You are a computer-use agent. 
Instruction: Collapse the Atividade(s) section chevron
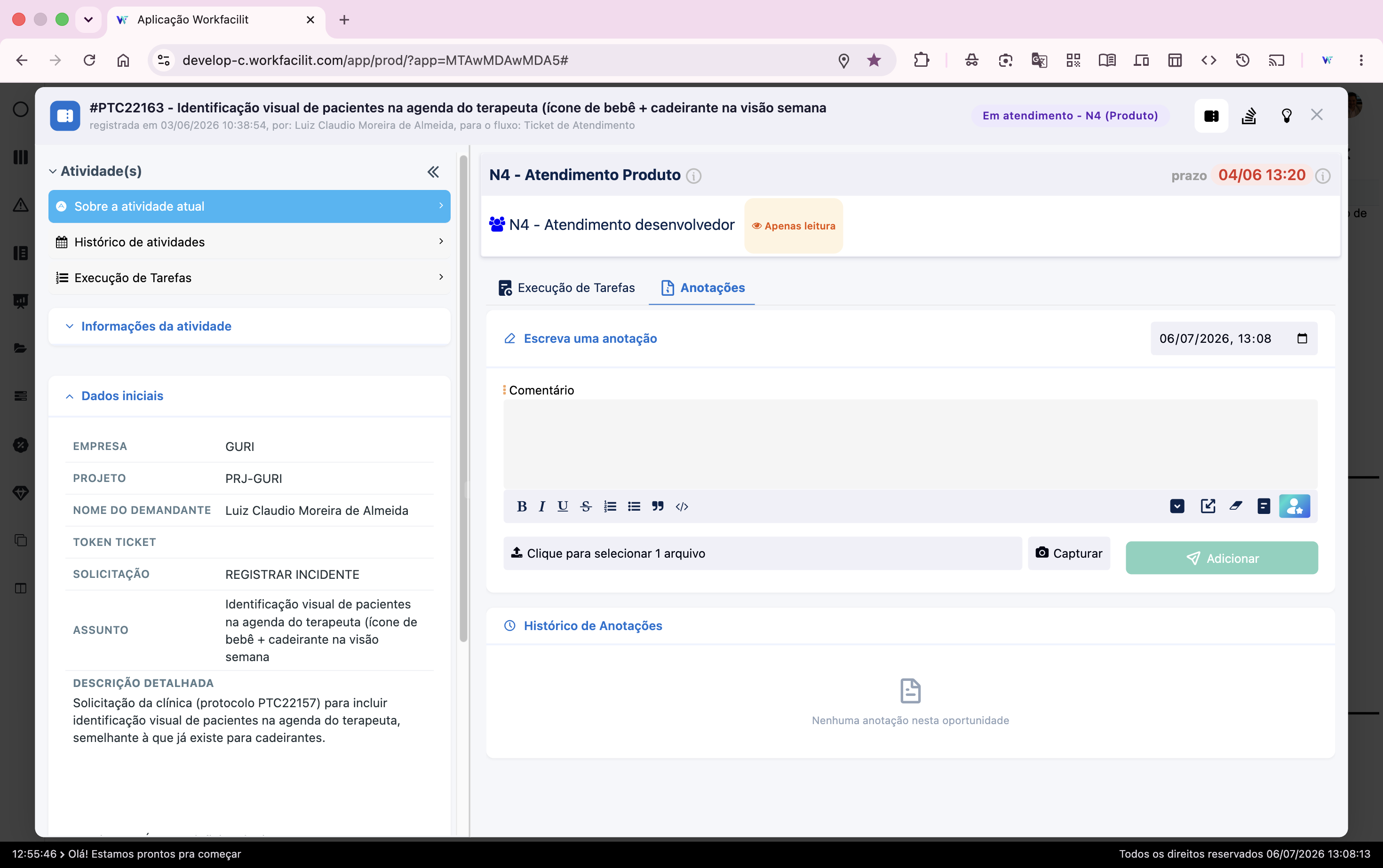[x=52, y=172]
